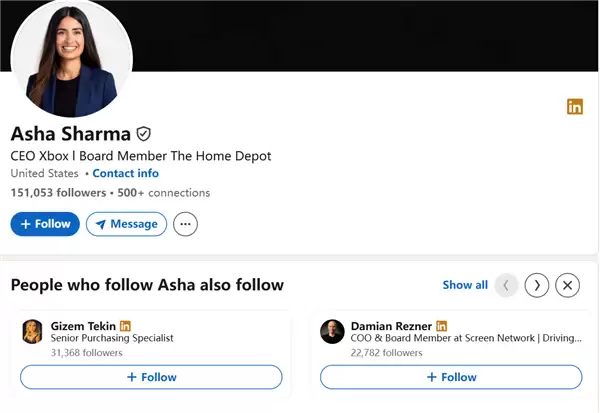Follow Damian Rezner

point(451,377)
